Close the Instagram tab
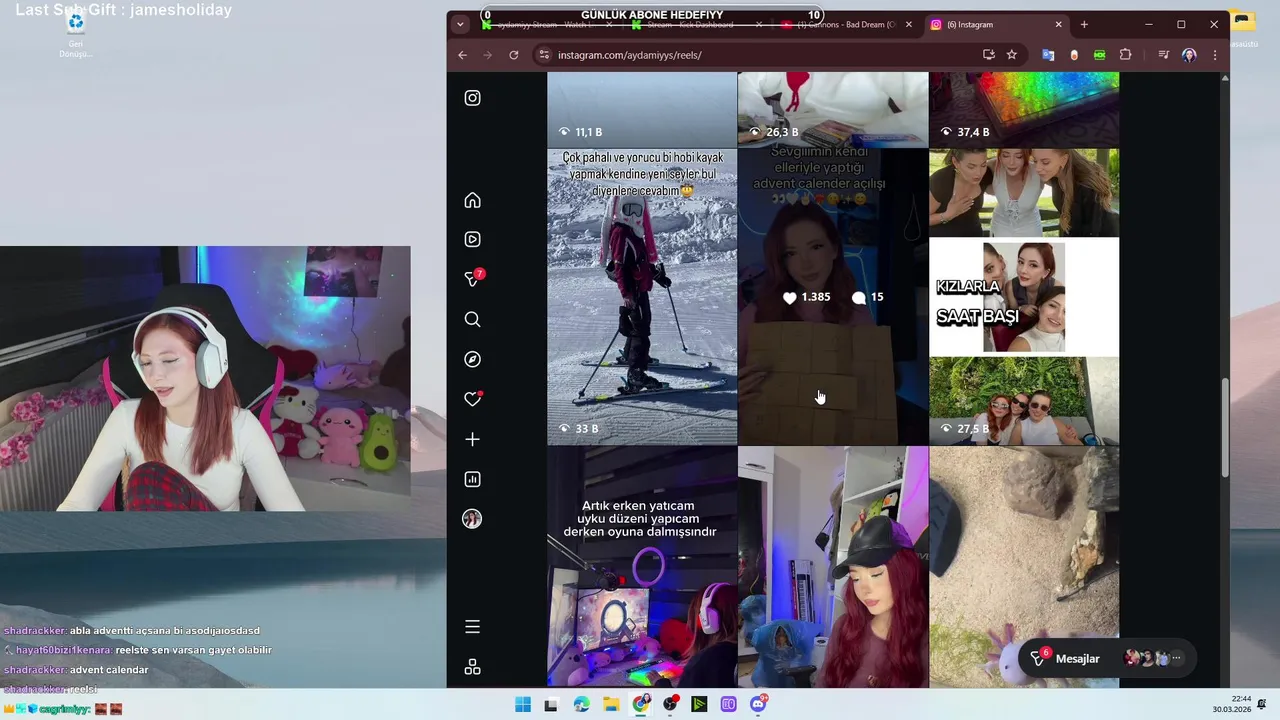This screenshot has height=720, width=1280. click(1059, 24)
